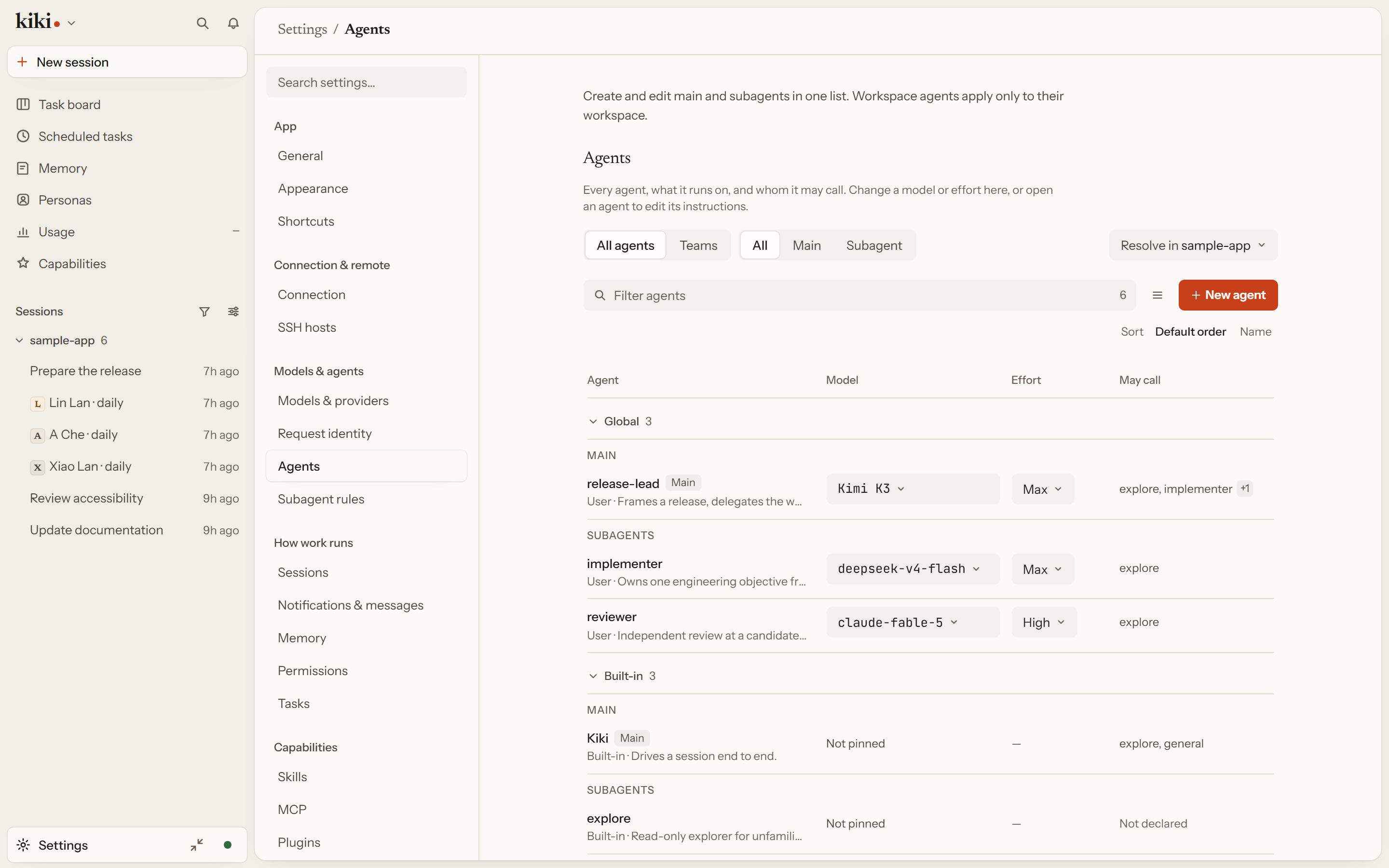Start a New session
This screenshot has width=1389, height=868.
(x=127, y=62)
